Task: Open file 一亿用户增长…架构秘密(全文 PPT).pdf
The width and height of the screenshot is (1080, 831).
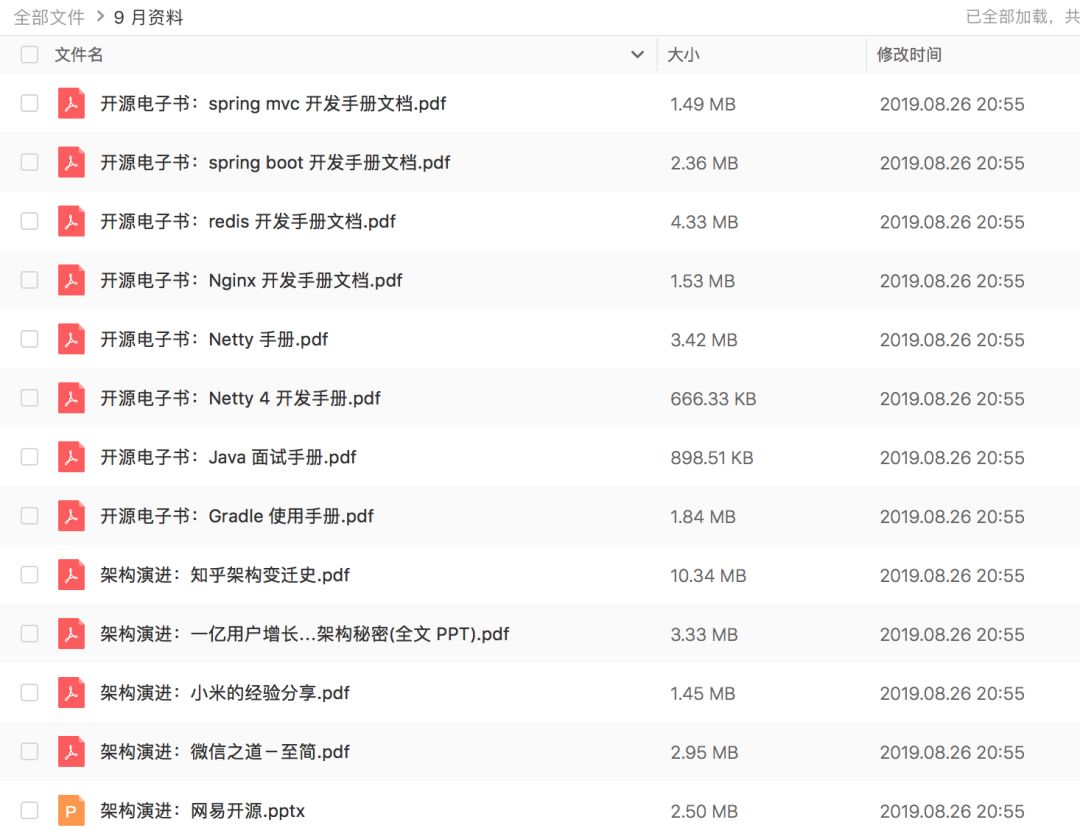Action: [304, 634]
